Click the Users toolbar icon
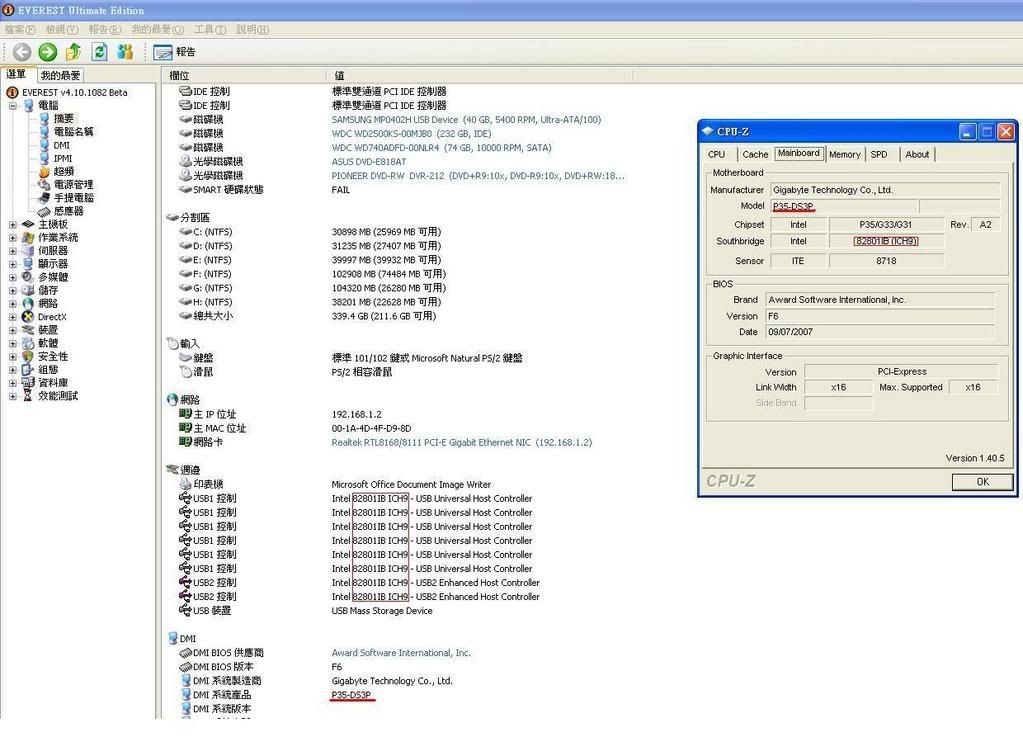This screenshot has height=737, width=1023. pos(125,52)
